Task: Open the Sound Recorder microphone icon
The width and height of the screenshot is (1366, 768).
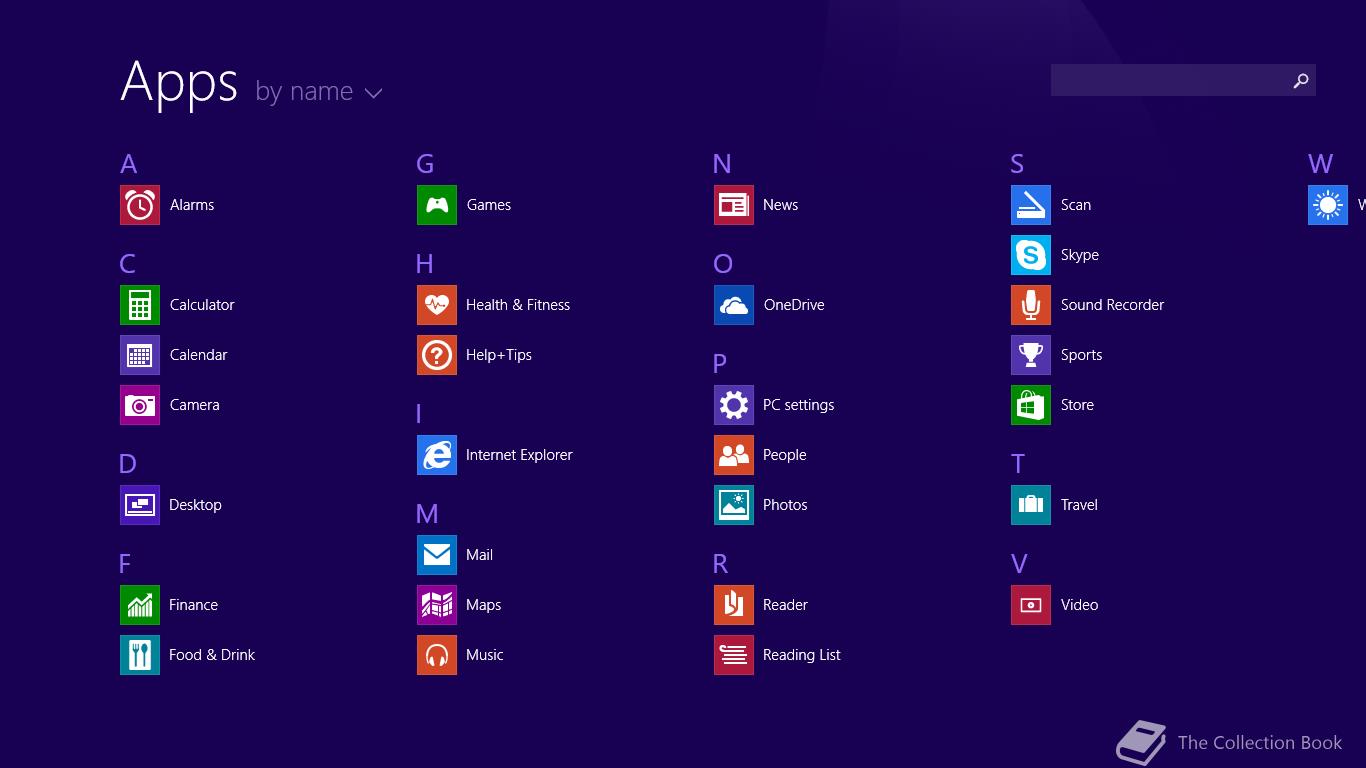Action: pos(1031,305)
